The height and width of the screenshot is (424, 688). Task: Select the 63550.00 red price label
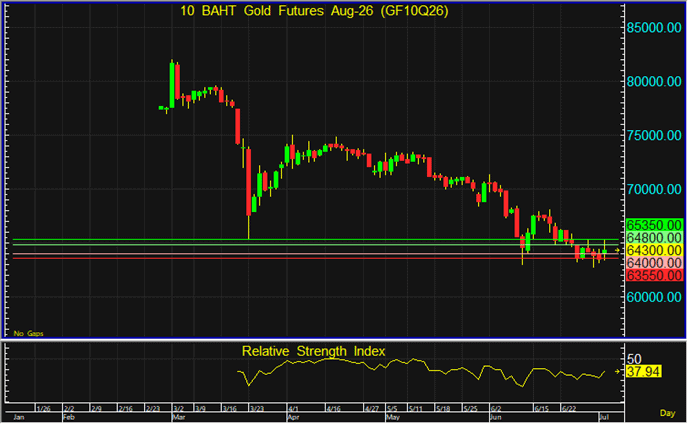pos(654,276)
